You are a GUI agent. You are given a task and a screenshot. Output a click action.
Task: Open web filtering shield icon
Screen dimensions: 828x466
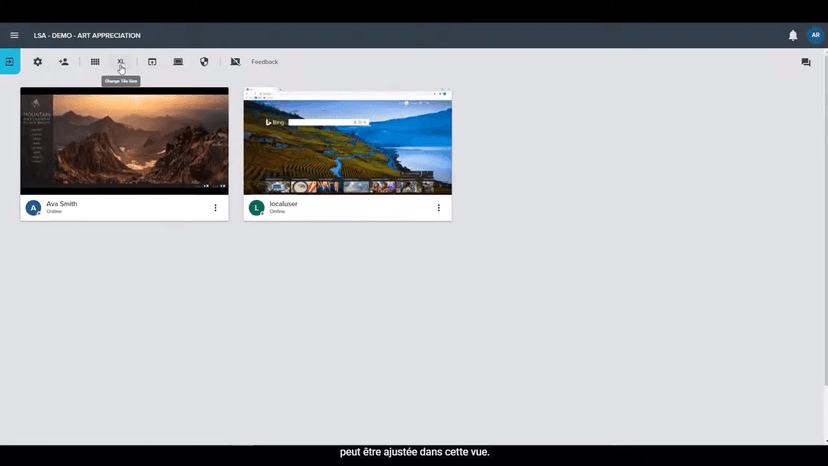pyautogui.click(x=204, y=62)
